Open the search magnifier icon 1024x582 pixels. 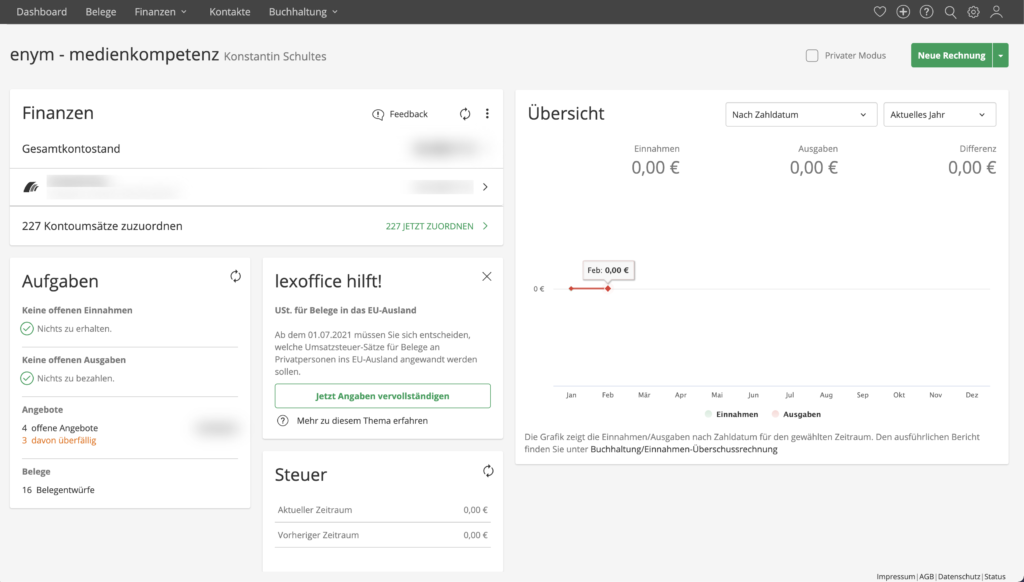951,12
